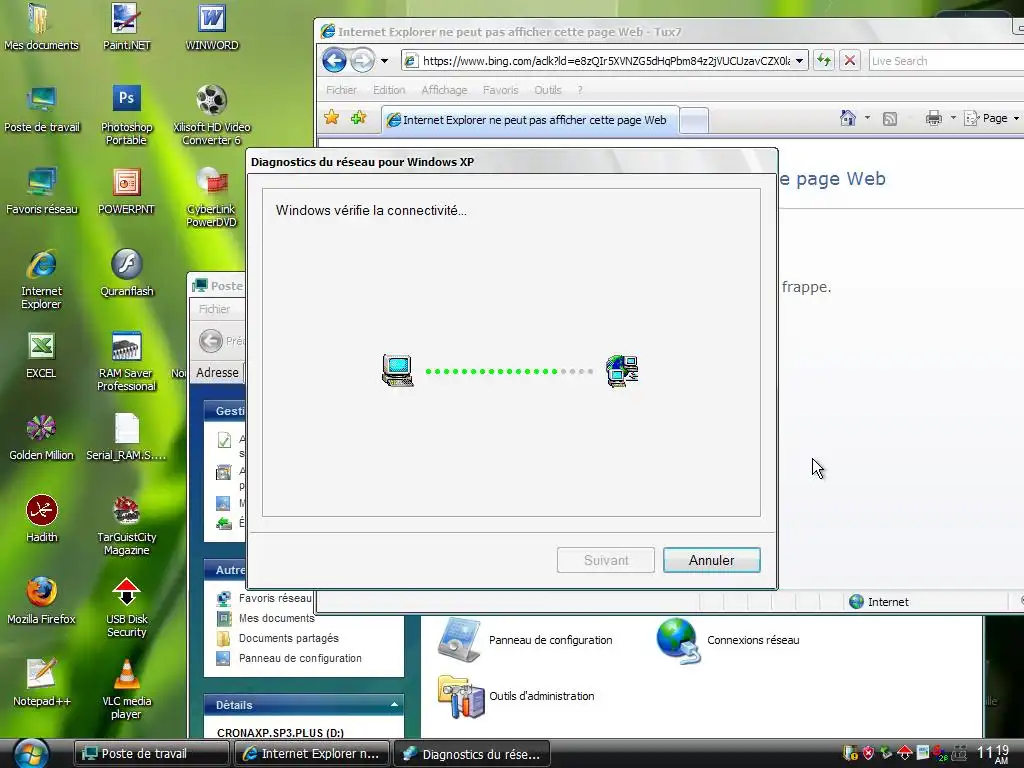Switch to Diagnostics du rése... taskbar button
Image resolution: width=1024 pixels, height=768 pixels.
(x=472, y=754)
